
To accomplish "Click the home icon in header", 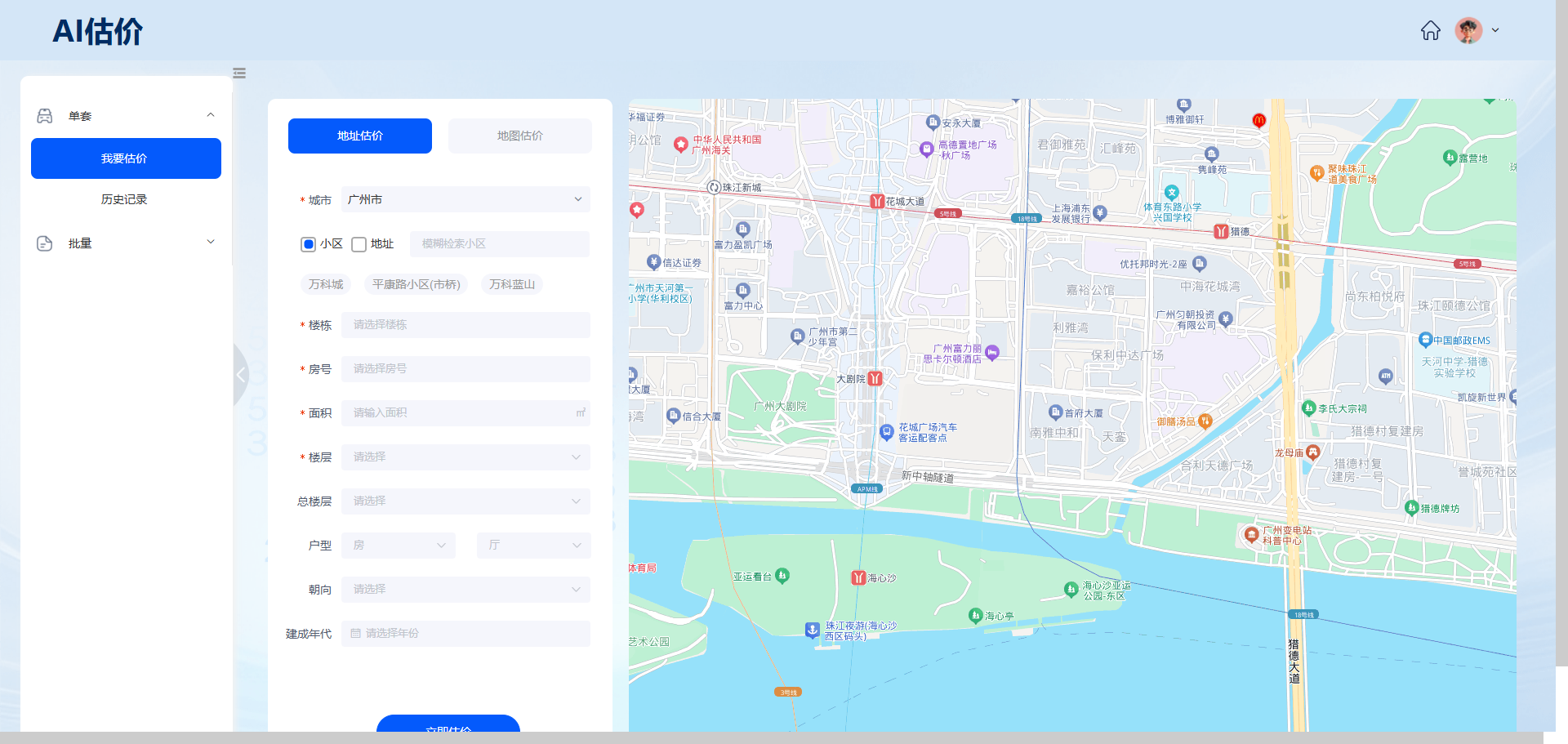I will tap(1430, 31).
